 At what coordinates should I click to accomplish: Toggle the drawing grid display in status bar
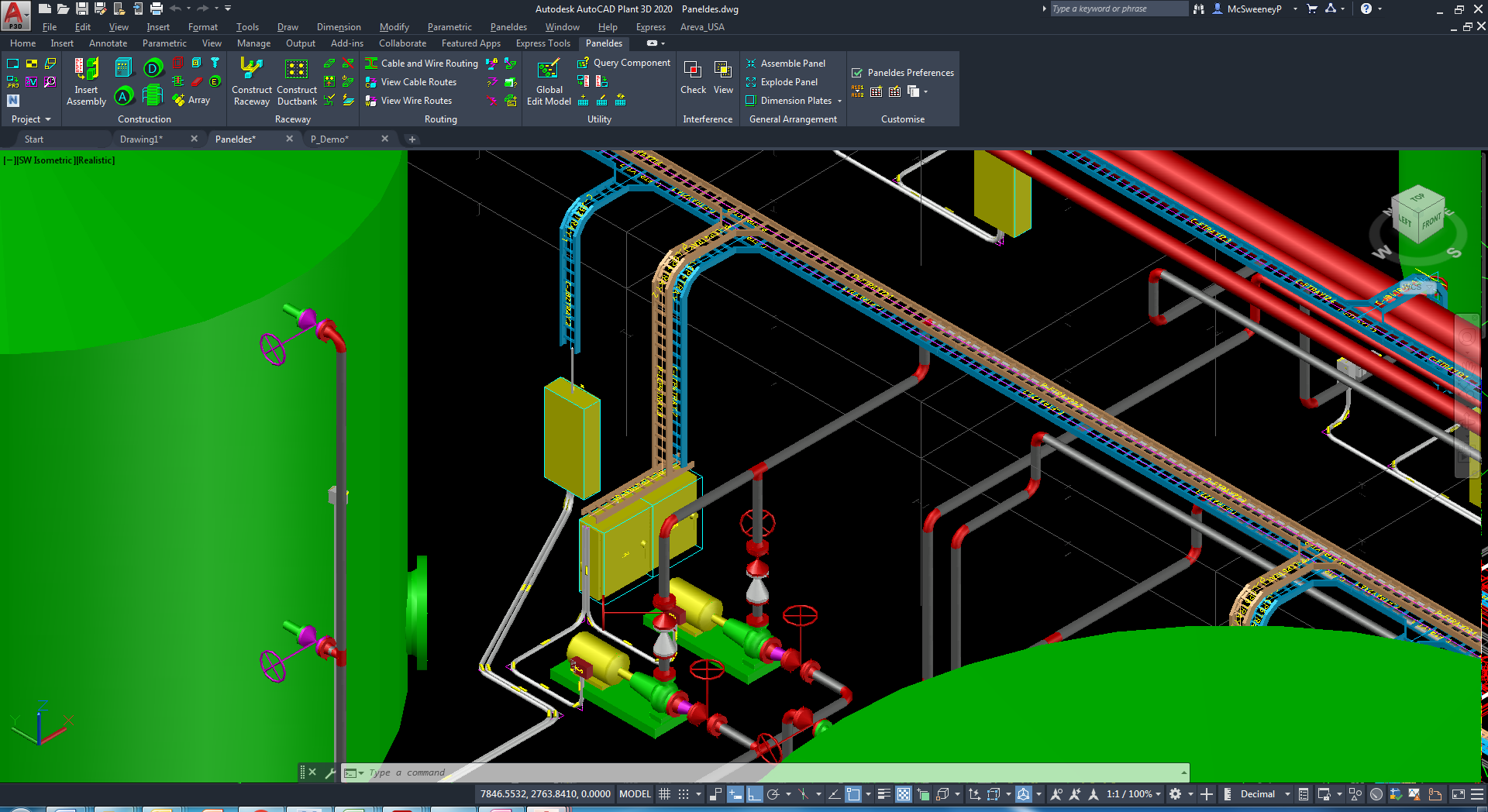coord(664,794)
